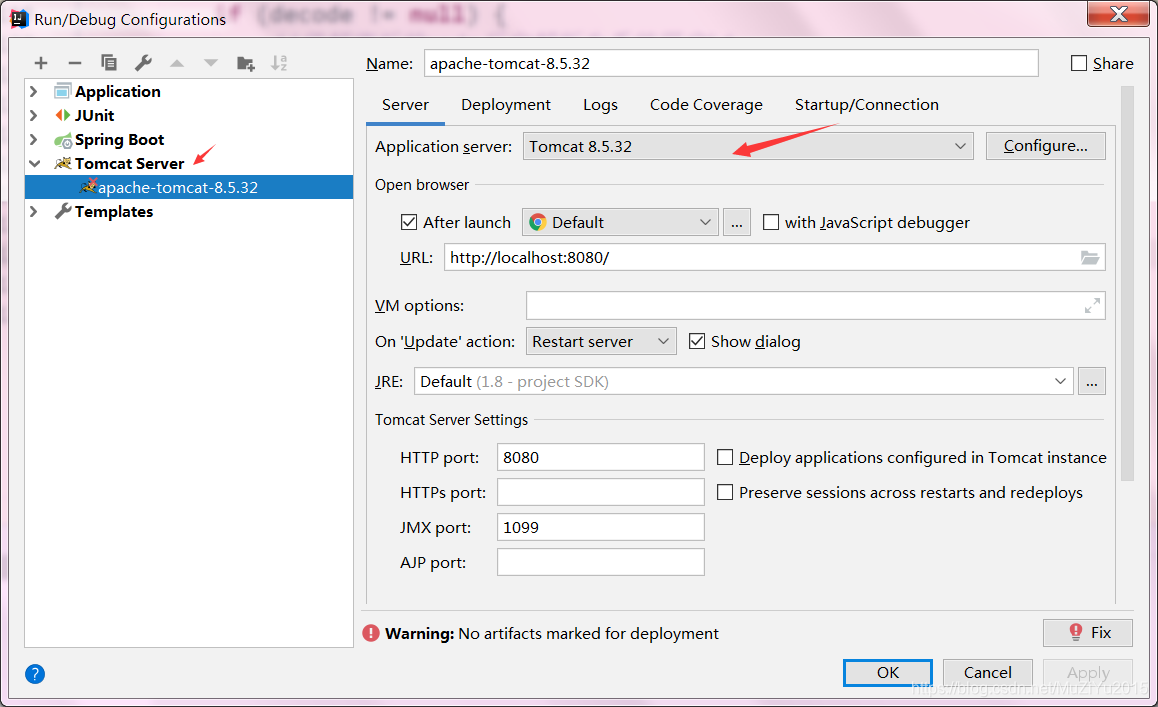Sort configurations alphabetically icon
1158x707 pixels.
pyautogui.click(x=279, y=63)
